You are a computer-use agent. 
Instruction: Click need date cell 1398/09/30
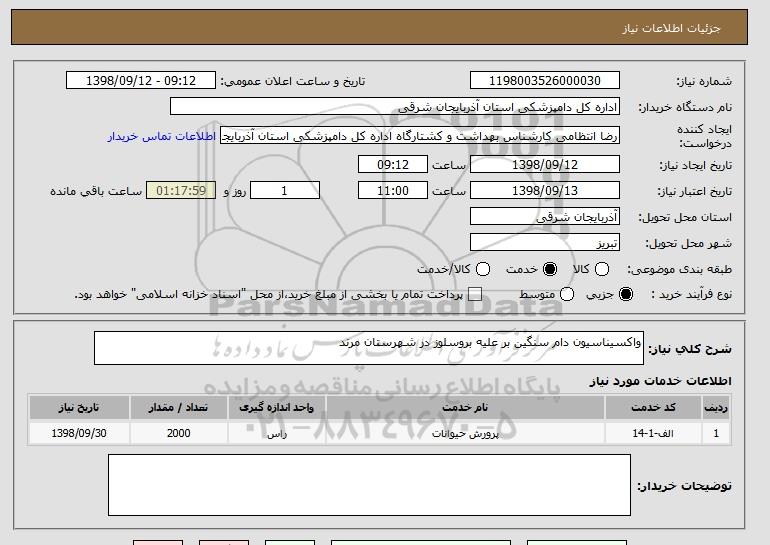(79, 433)
